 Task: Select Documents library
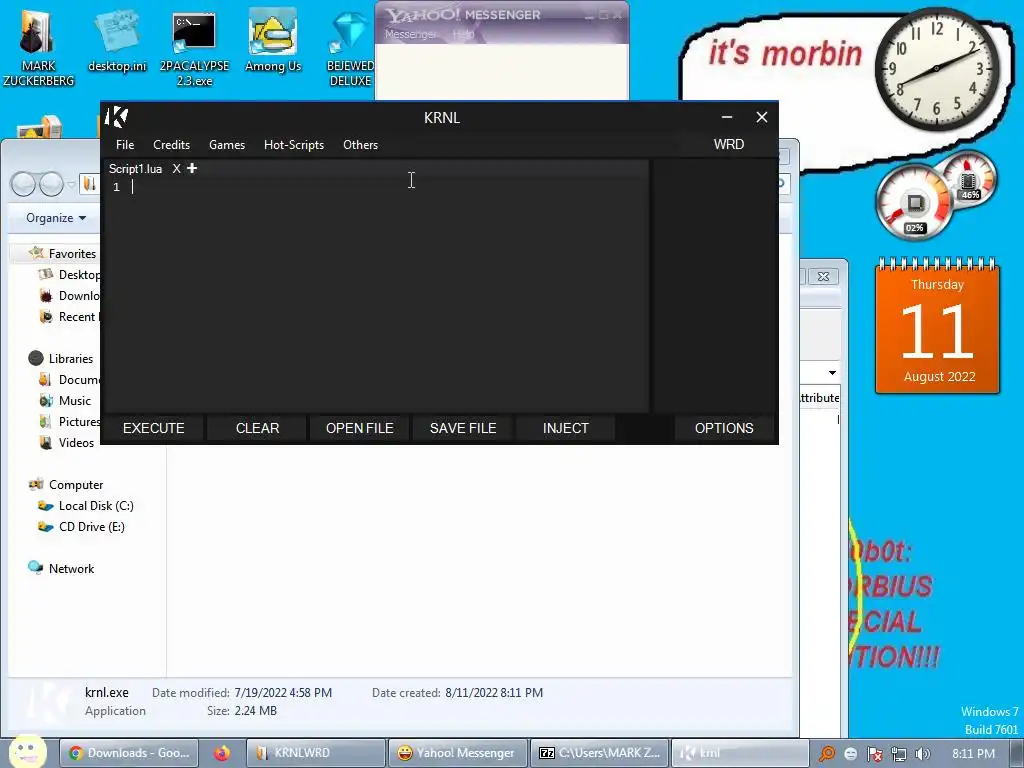[x=69, y=379]
